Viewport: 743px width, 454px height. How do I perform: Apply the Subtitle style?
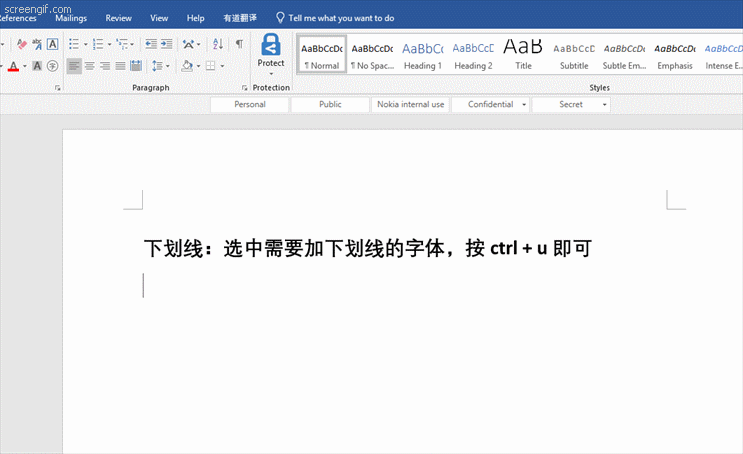click(x=574, y=54)
